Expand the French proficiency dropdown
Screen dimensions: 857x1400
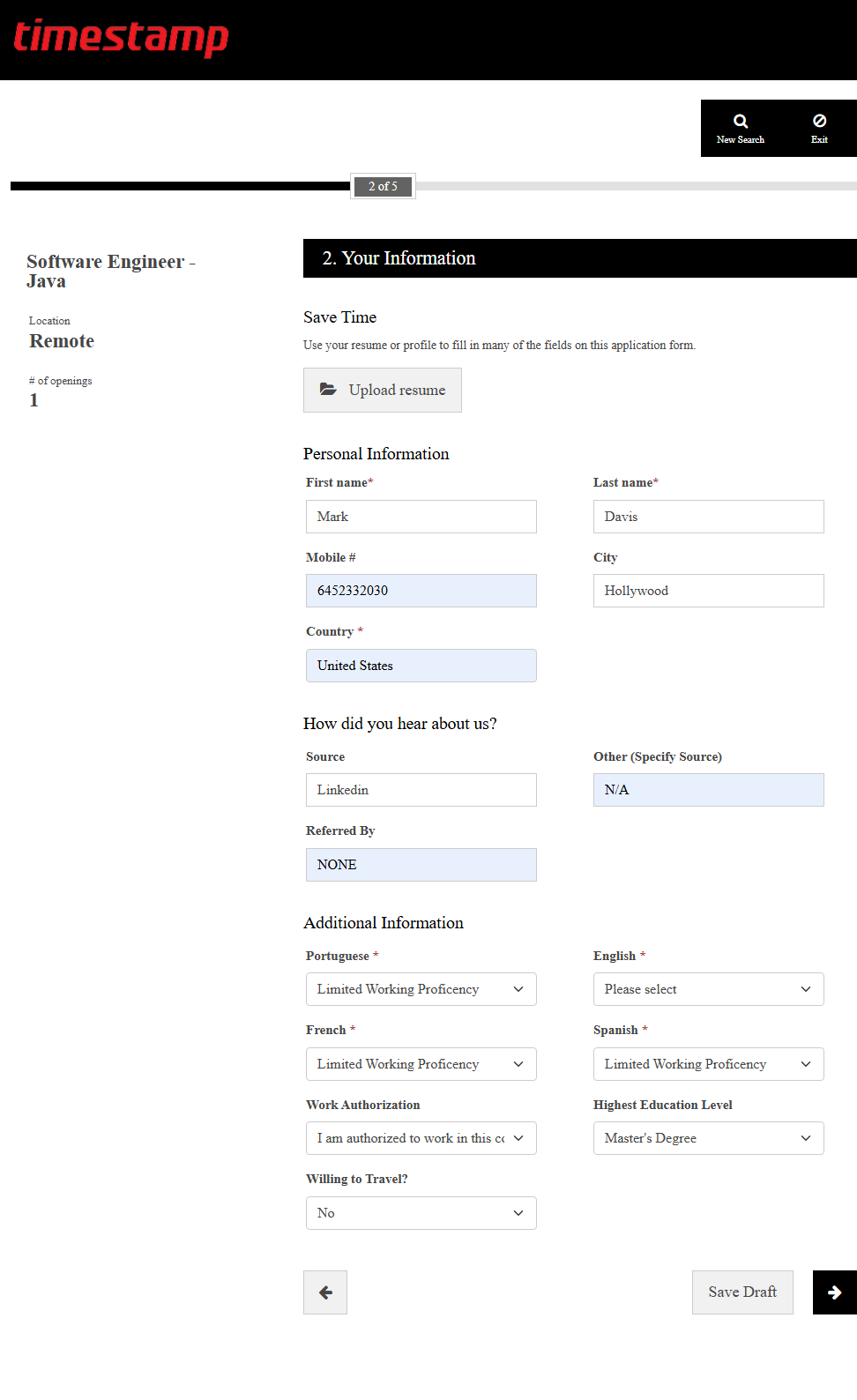pos(421,1064)
